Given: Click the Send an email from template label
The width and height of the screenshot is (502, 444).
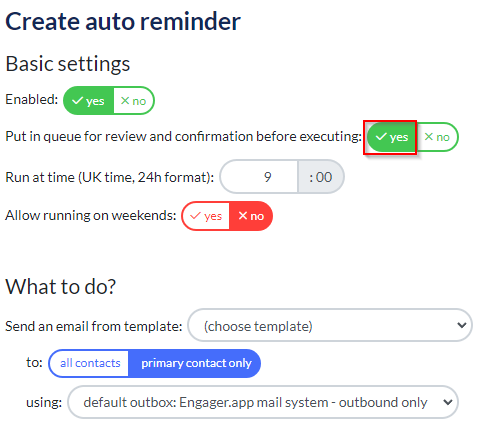Looking at the screenshot, I should pyautogui.click(x=94, y=326).
